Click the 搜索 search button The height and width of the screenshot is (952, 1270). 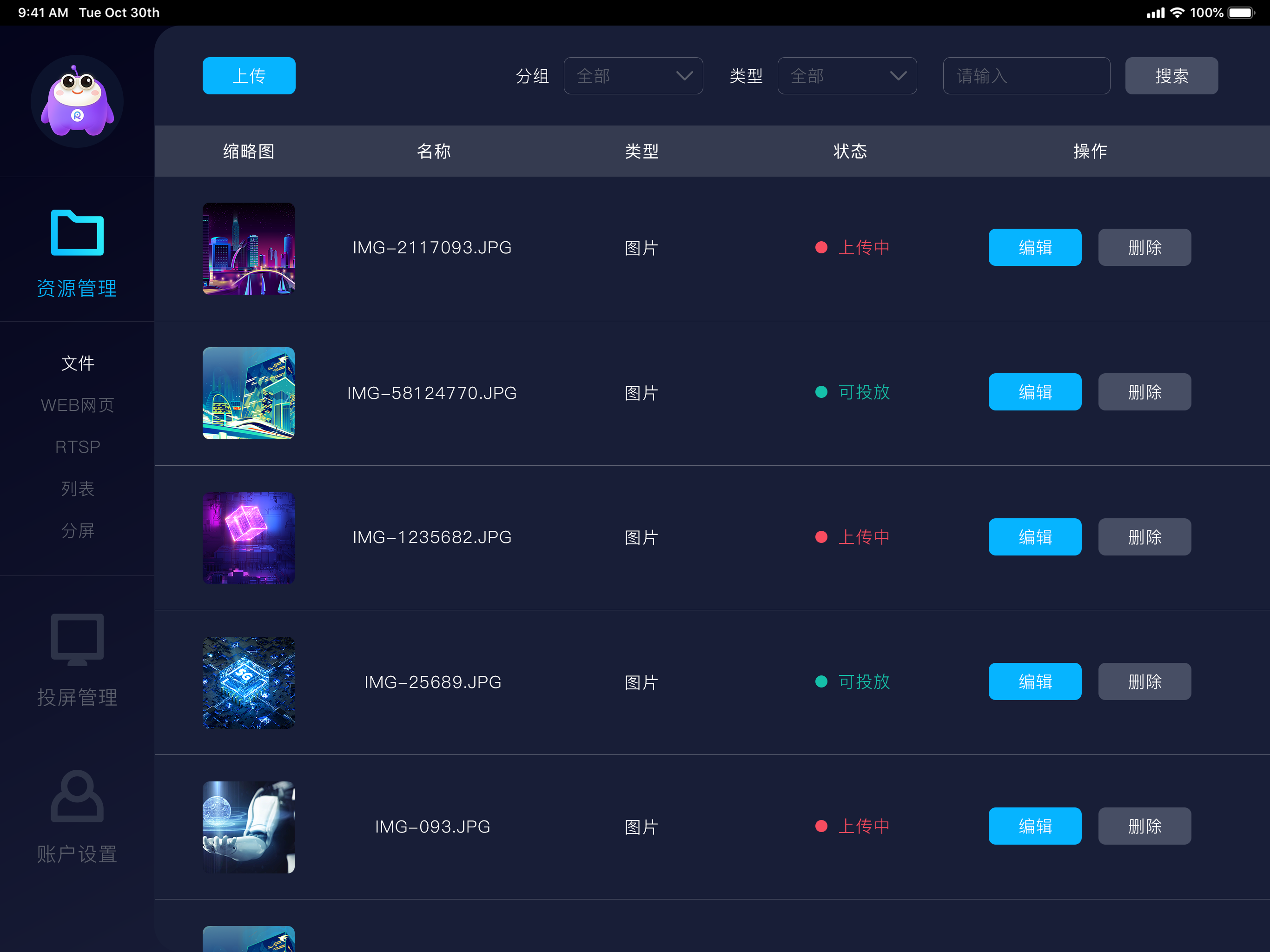pos(1171,76)
